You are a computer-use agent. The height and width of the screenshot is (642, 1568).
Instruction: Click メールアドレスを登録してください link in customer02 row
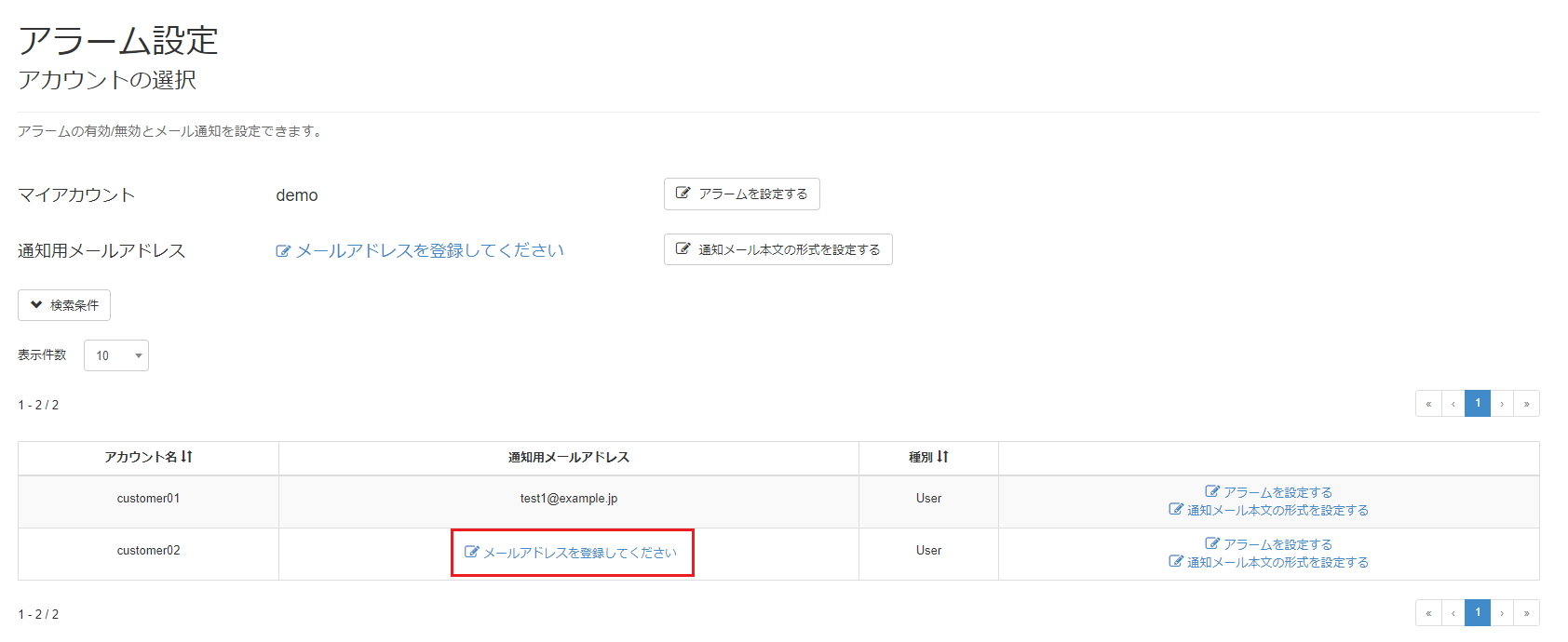pyautogui.click(x=571, y=553)
